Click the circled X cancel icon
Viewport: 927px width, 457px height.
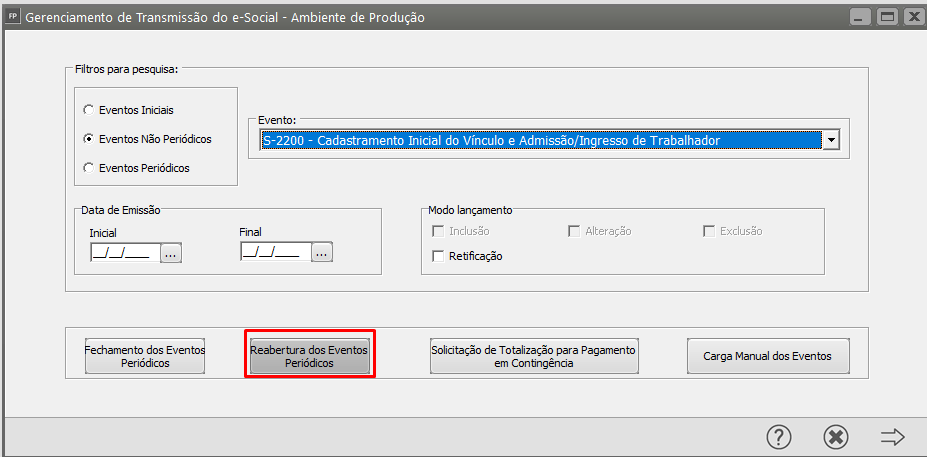836,437
